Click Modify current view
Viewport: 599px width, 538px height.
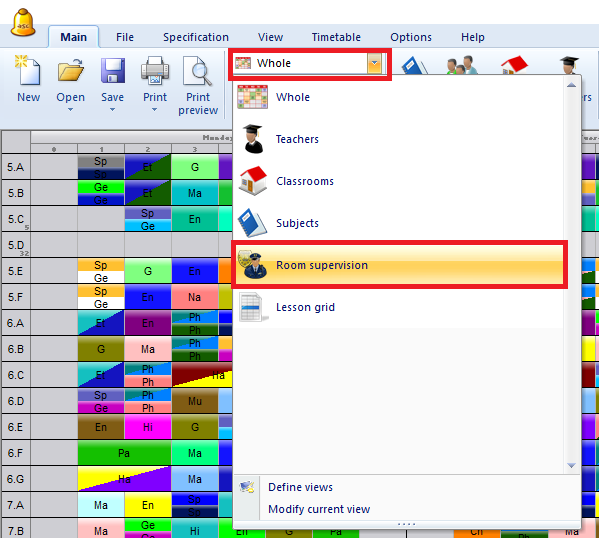(319, 509)
